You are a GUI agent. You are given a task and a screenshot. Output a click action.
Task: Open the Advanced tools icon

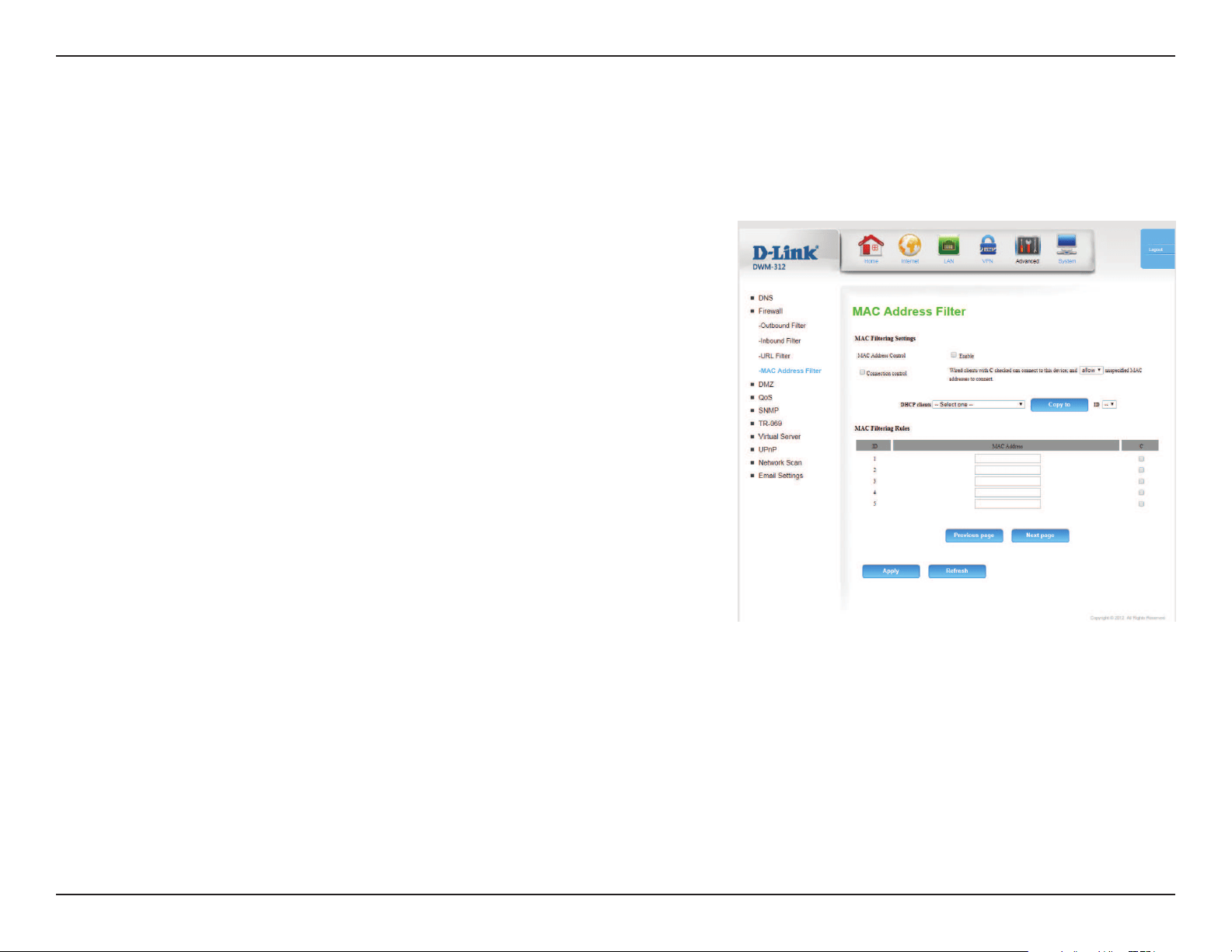coord(1028,246)
